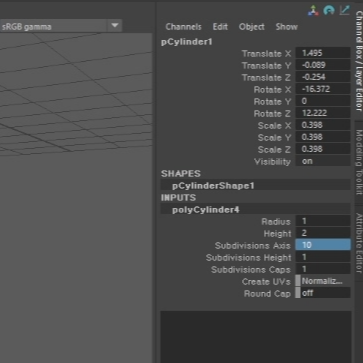Open the sRGB gamma dropdown arrow
This screenshot has height=363, width=363.
click(x=115, y=26)
